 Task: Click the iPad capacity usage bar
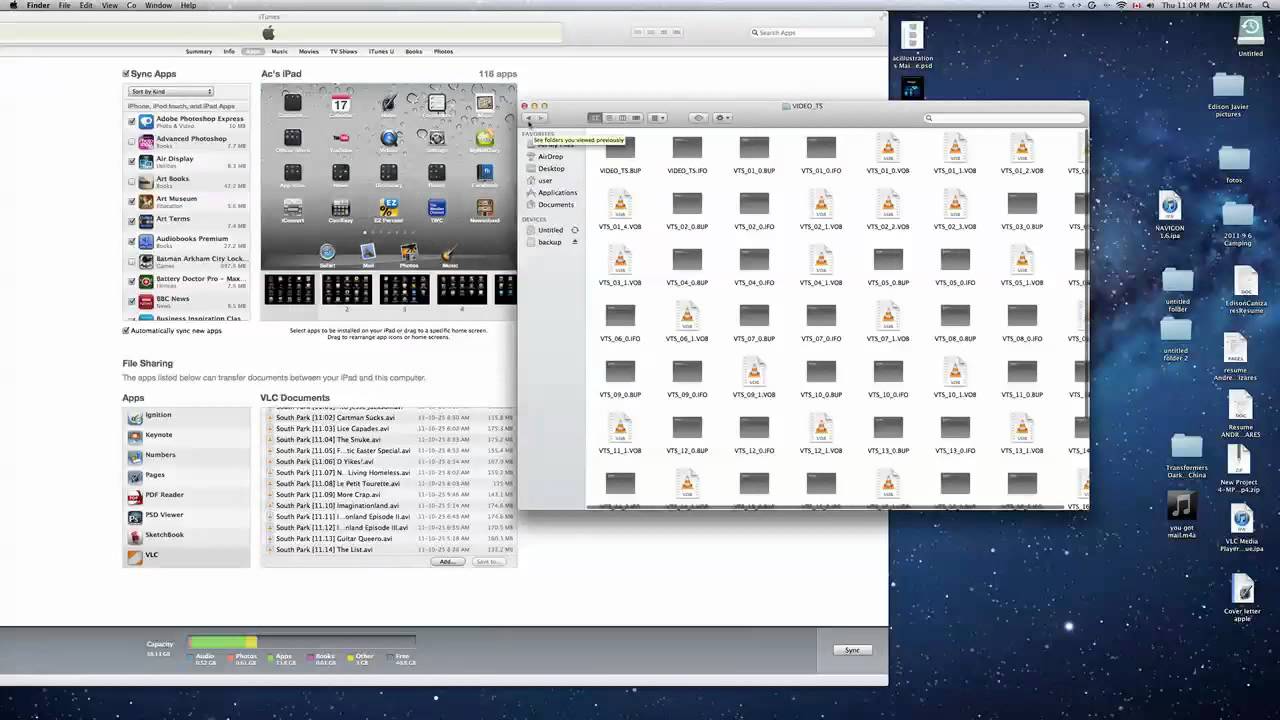click(x=301, y=642)
